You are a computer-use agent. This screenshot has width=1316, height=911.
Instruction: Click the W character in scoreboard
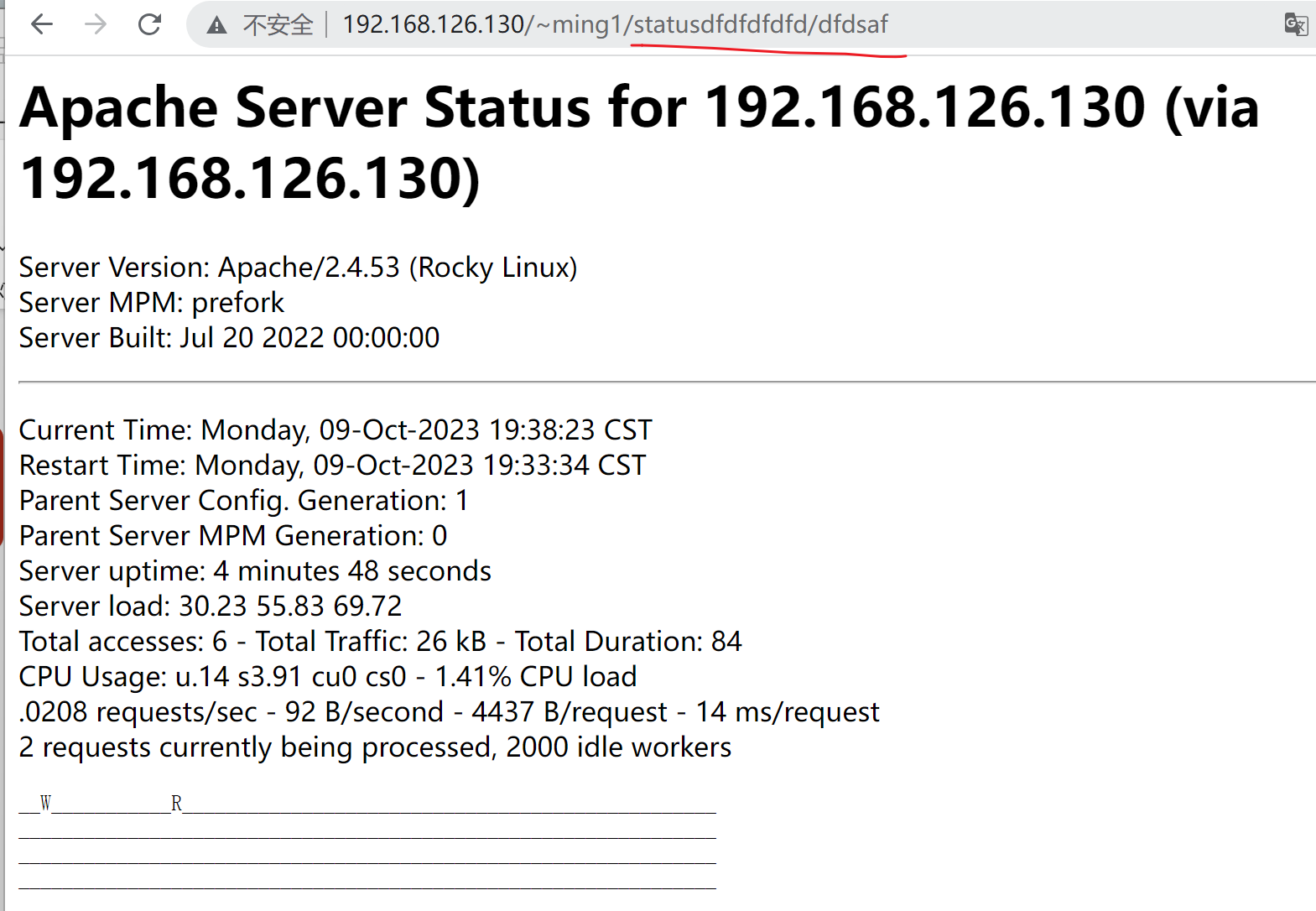(45, 804)
